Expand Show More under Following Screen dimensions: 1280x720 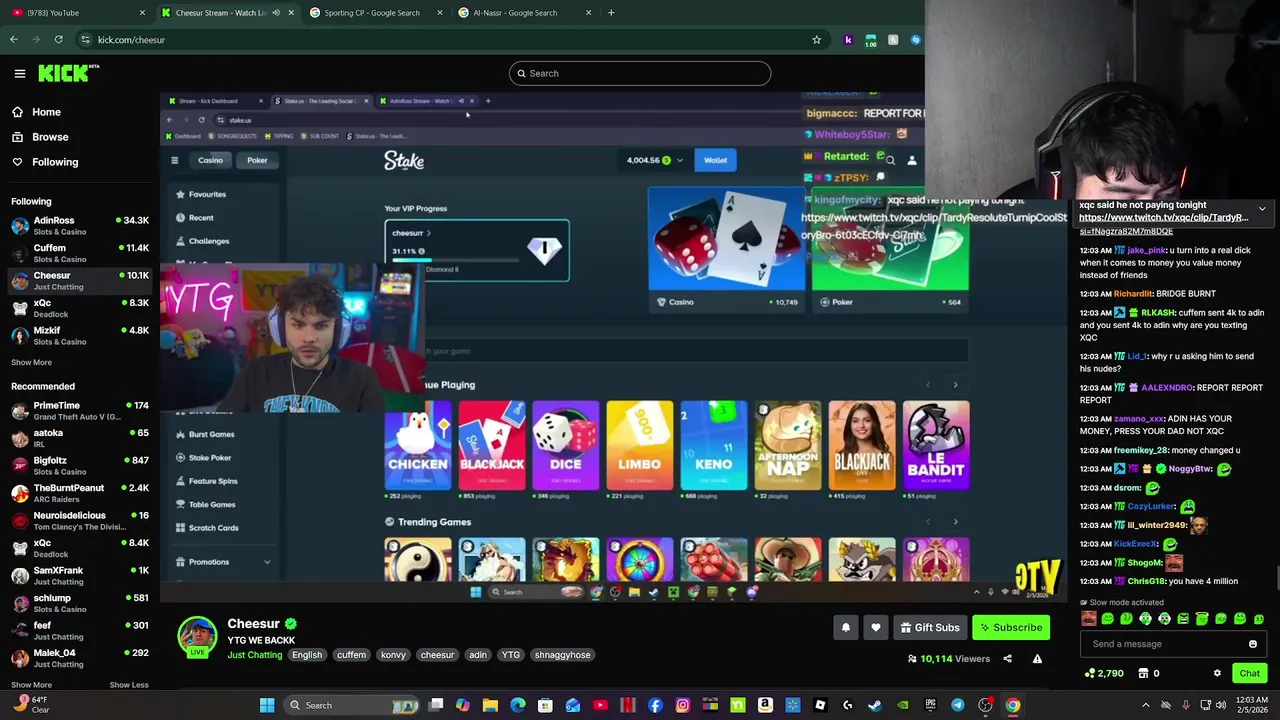point(31,362)
